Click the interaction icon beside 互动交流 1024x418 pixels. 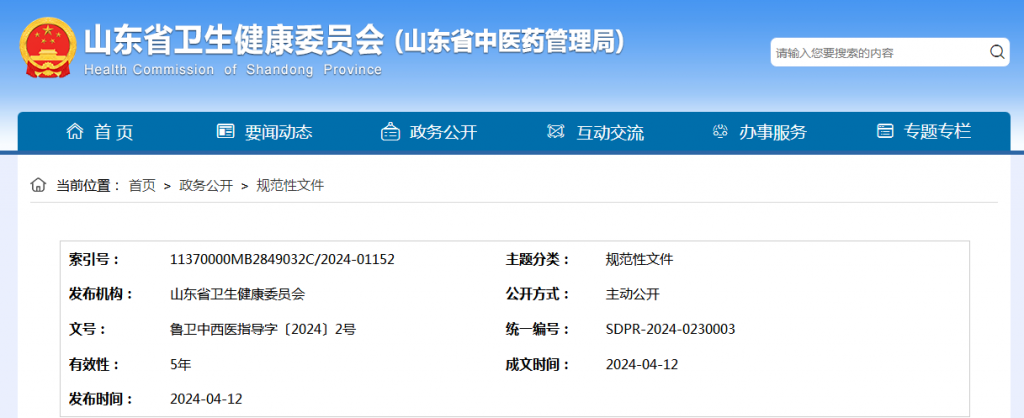click(555, 132)
